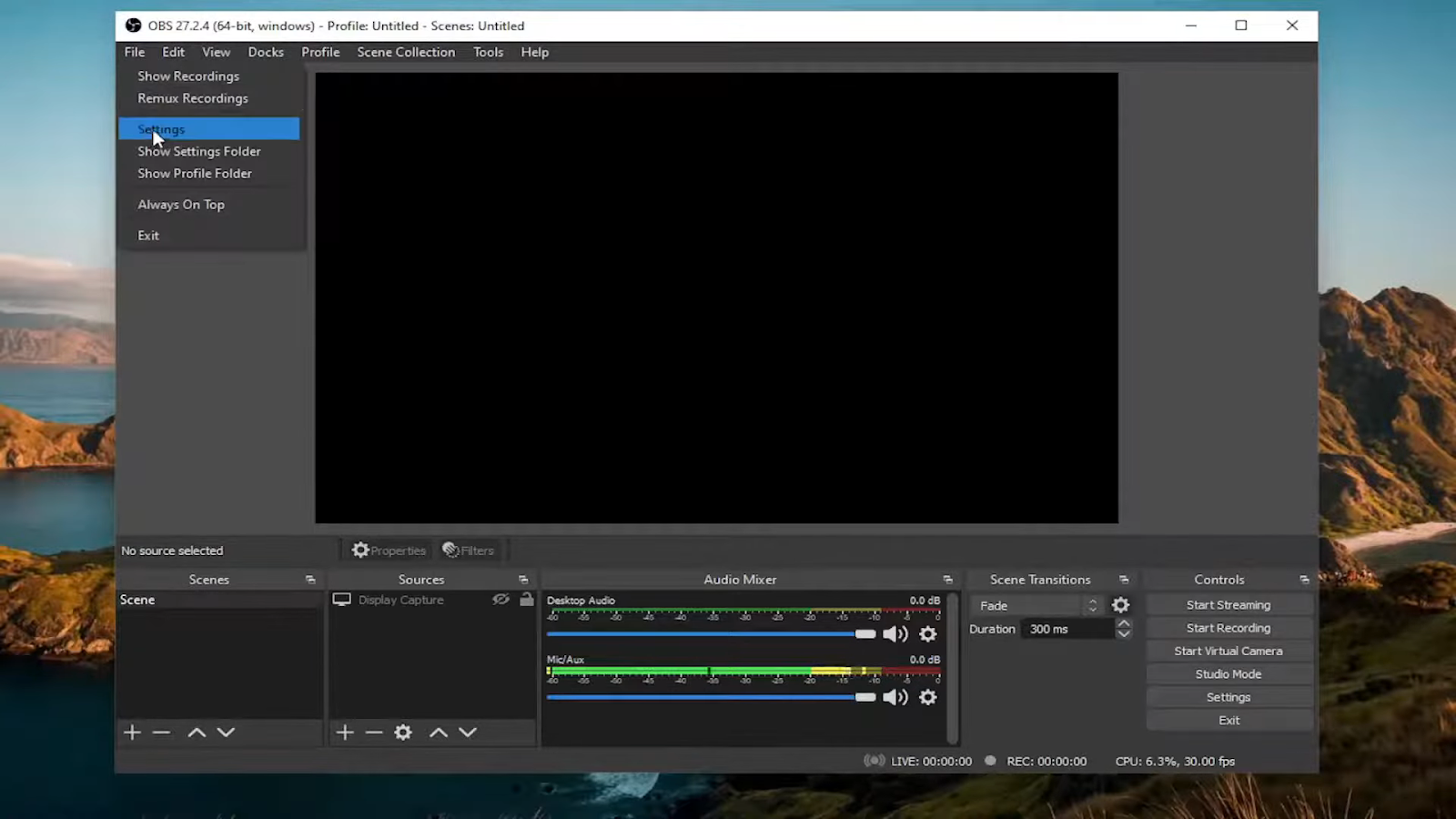
Task: Select Show Recordings in the File menu
Action: 188,76
